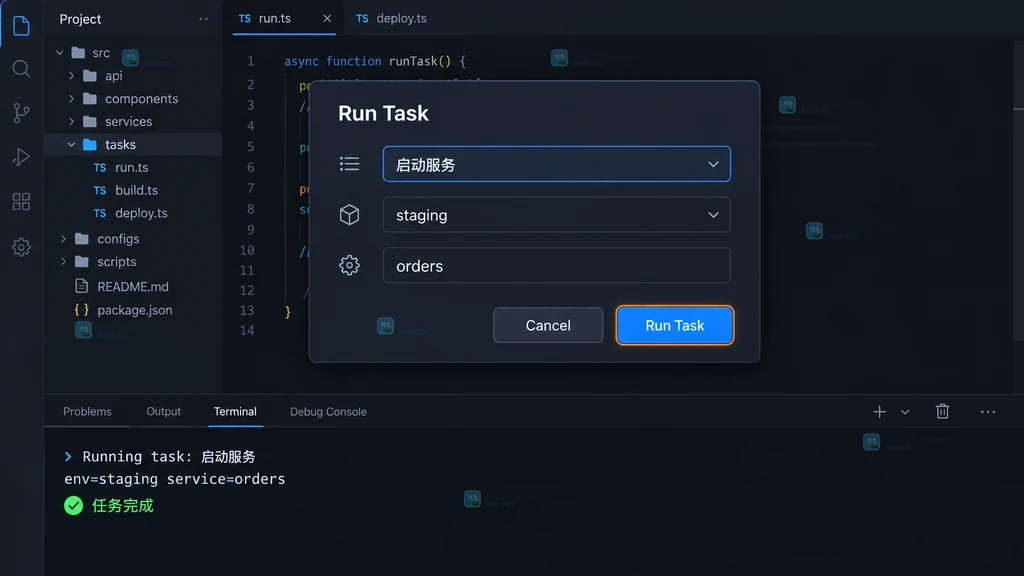Click the green task-complete checkmark icon
The height and width of the screenshot is (576, 1024).
click(74, 505)
